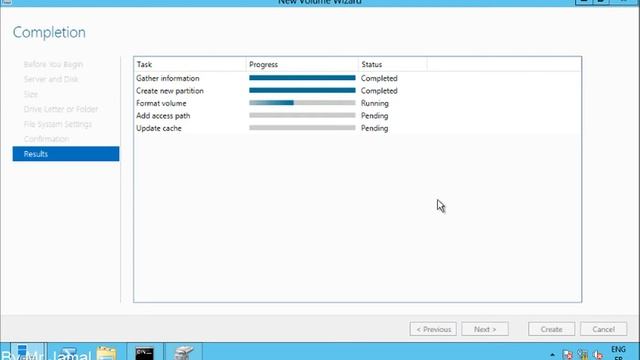Open the server tools icon next to Command Prompt
The image size is (640, 360).
coord(183,353)
